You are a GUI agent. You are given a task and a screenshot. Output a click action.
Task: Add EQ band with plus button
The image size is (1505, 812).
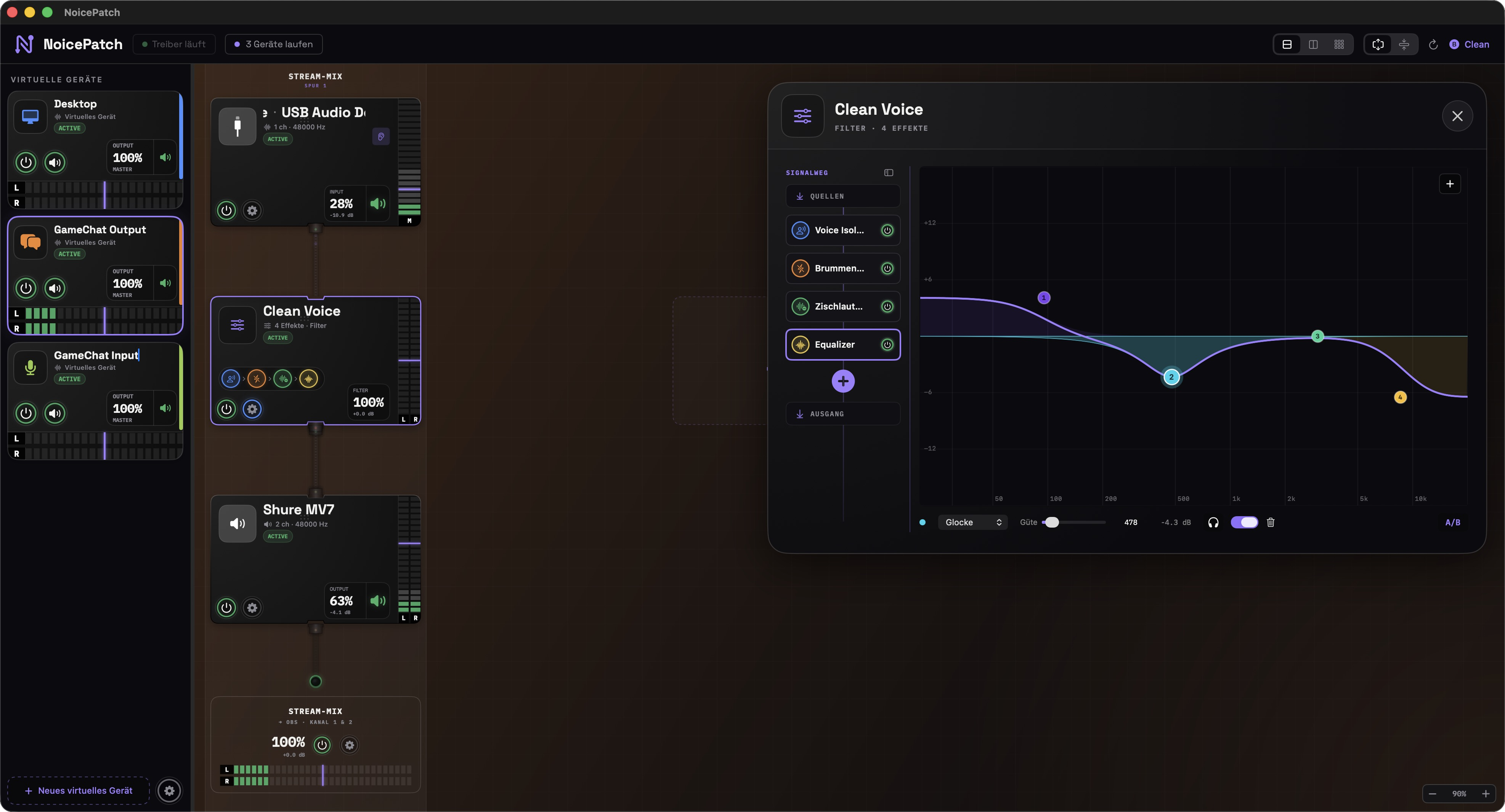[x=1449, y=184]
